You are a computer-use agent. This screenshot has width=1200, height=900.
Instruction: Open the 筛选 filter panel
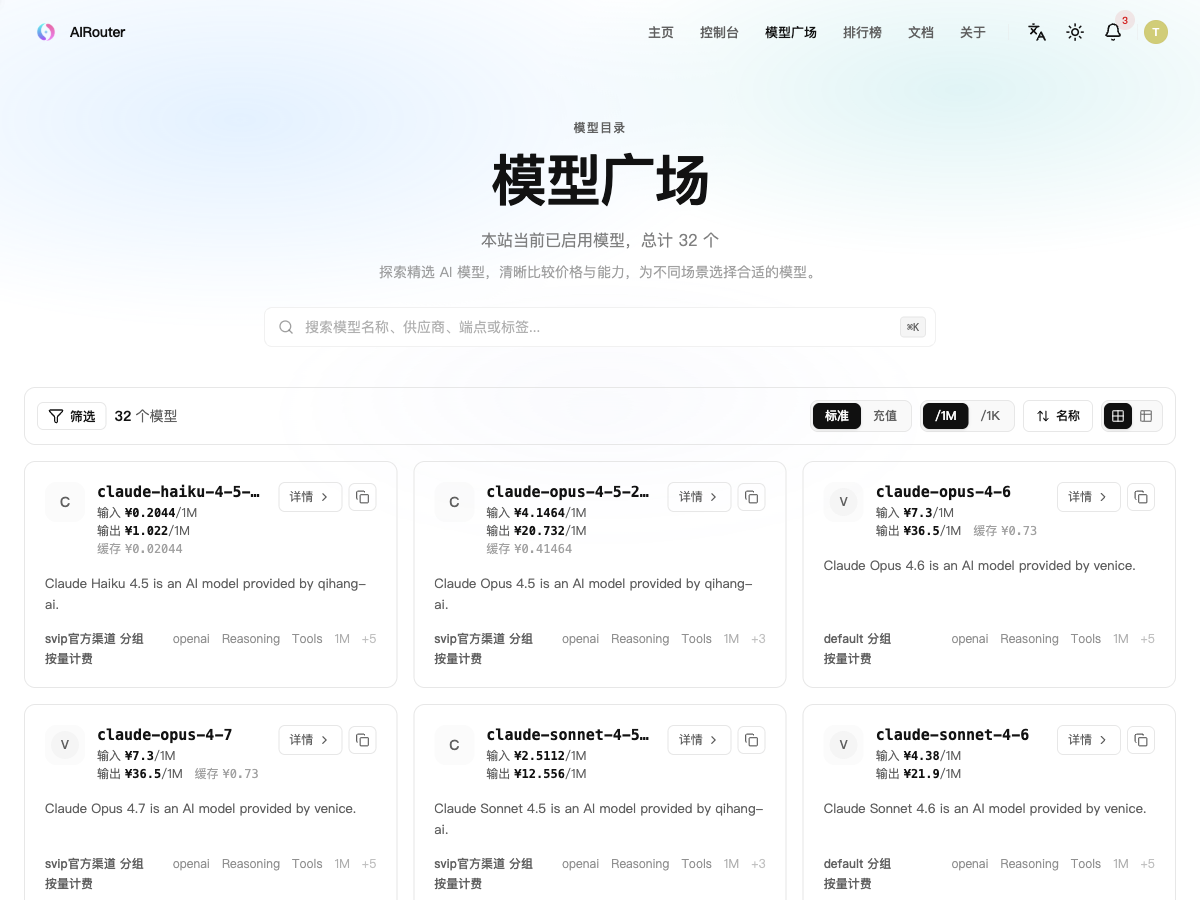coord(72,416)
